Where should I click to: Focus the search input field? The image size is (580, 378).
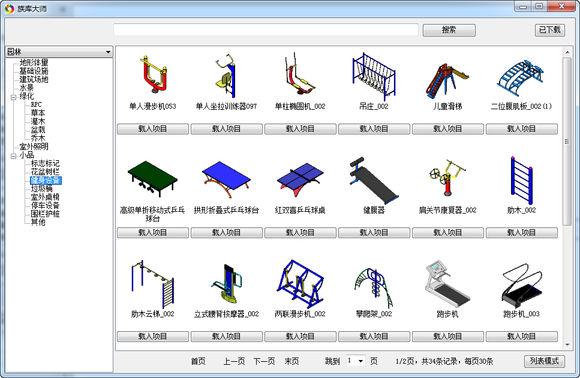coord(266,30)
